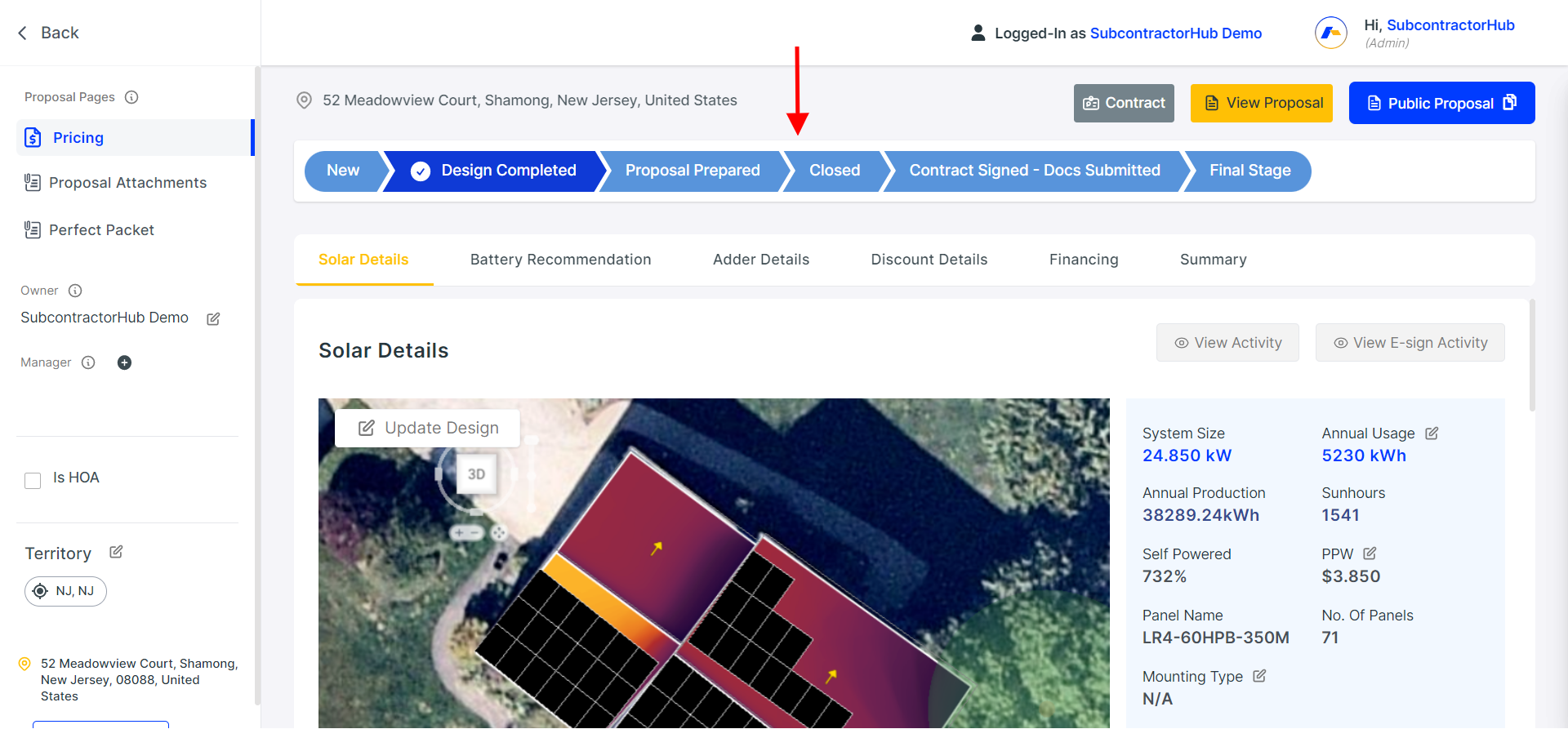Click the Back arrow icon
The image size is (1568, 729).
[x=22, y=33]
